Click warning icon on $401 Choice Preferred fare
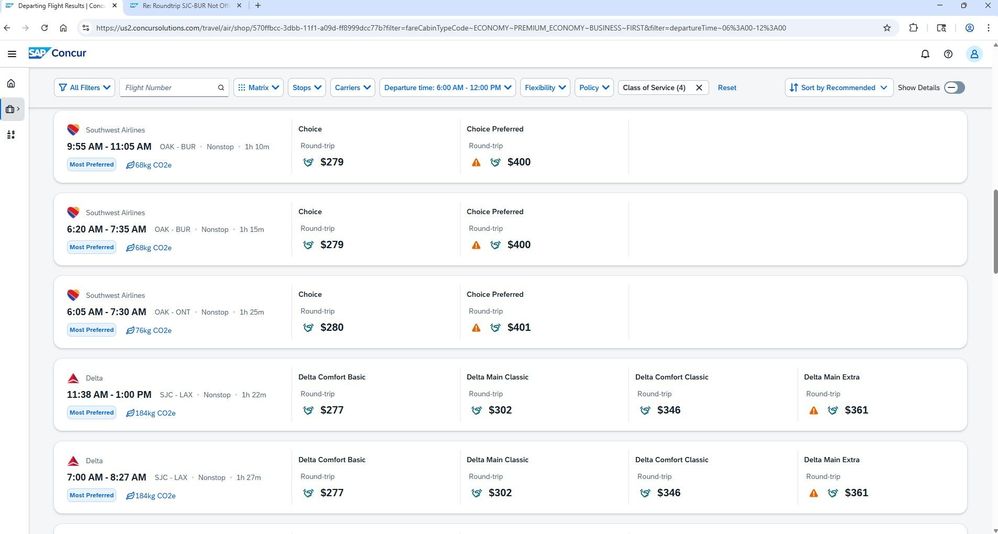This screenshot has width=998, height=534. 476,328
